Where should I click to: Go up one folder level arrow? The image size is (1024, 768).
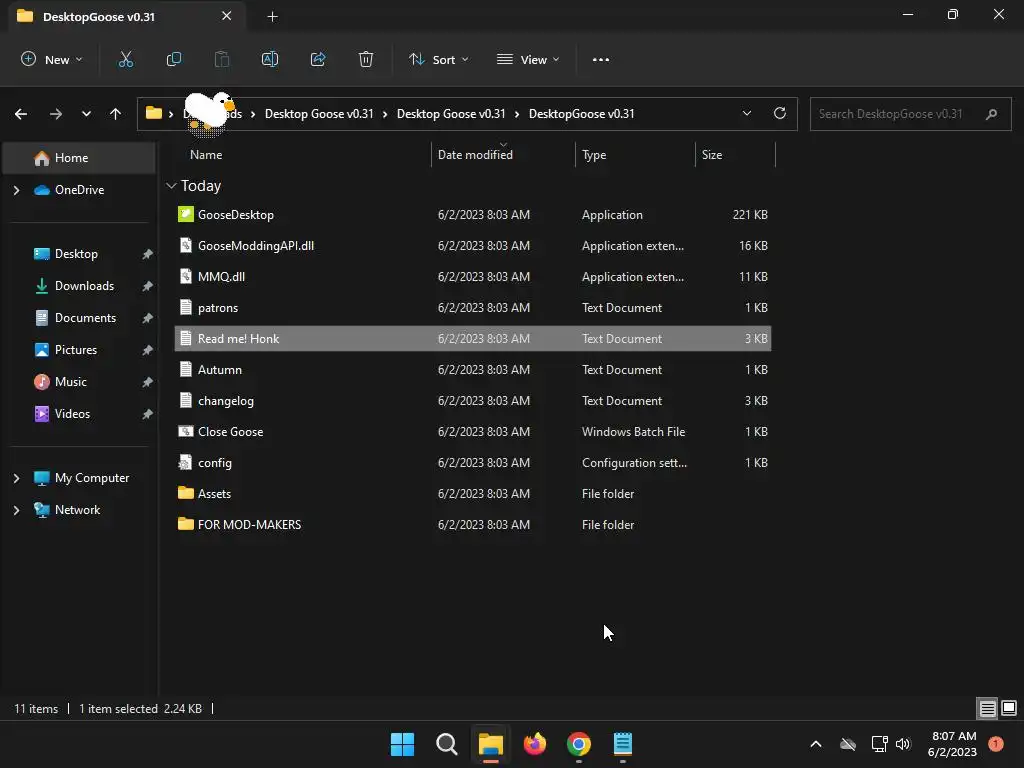click(x=116, y=114)
